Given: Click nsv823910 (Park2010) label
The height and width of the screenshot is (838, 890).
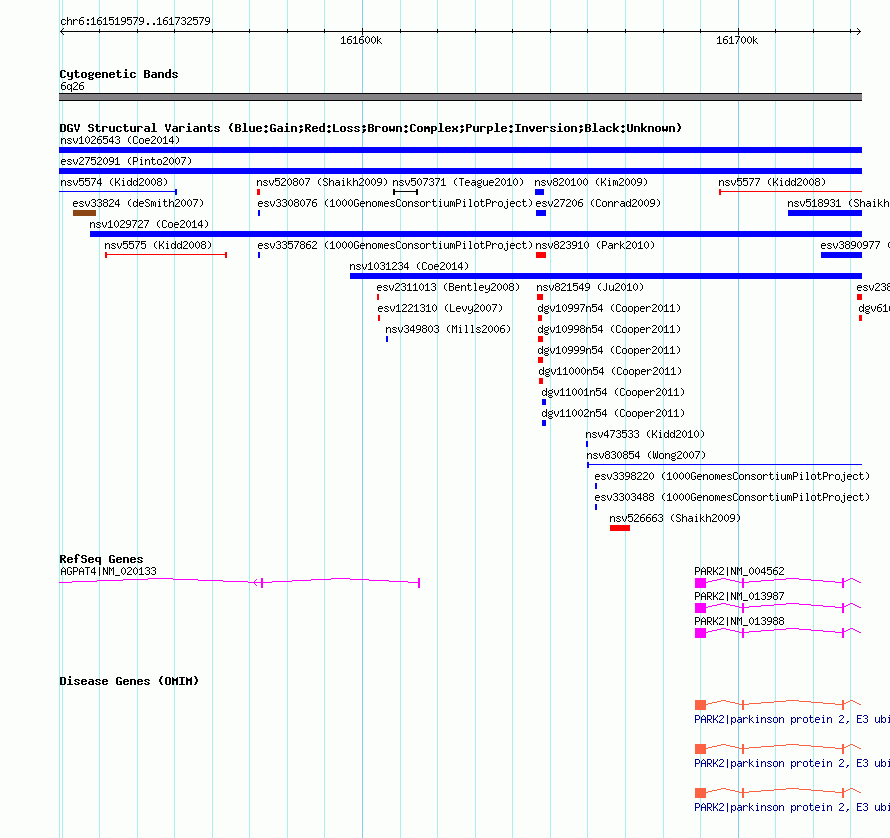Looking at the screenshot, I should (x=595, y=245).
